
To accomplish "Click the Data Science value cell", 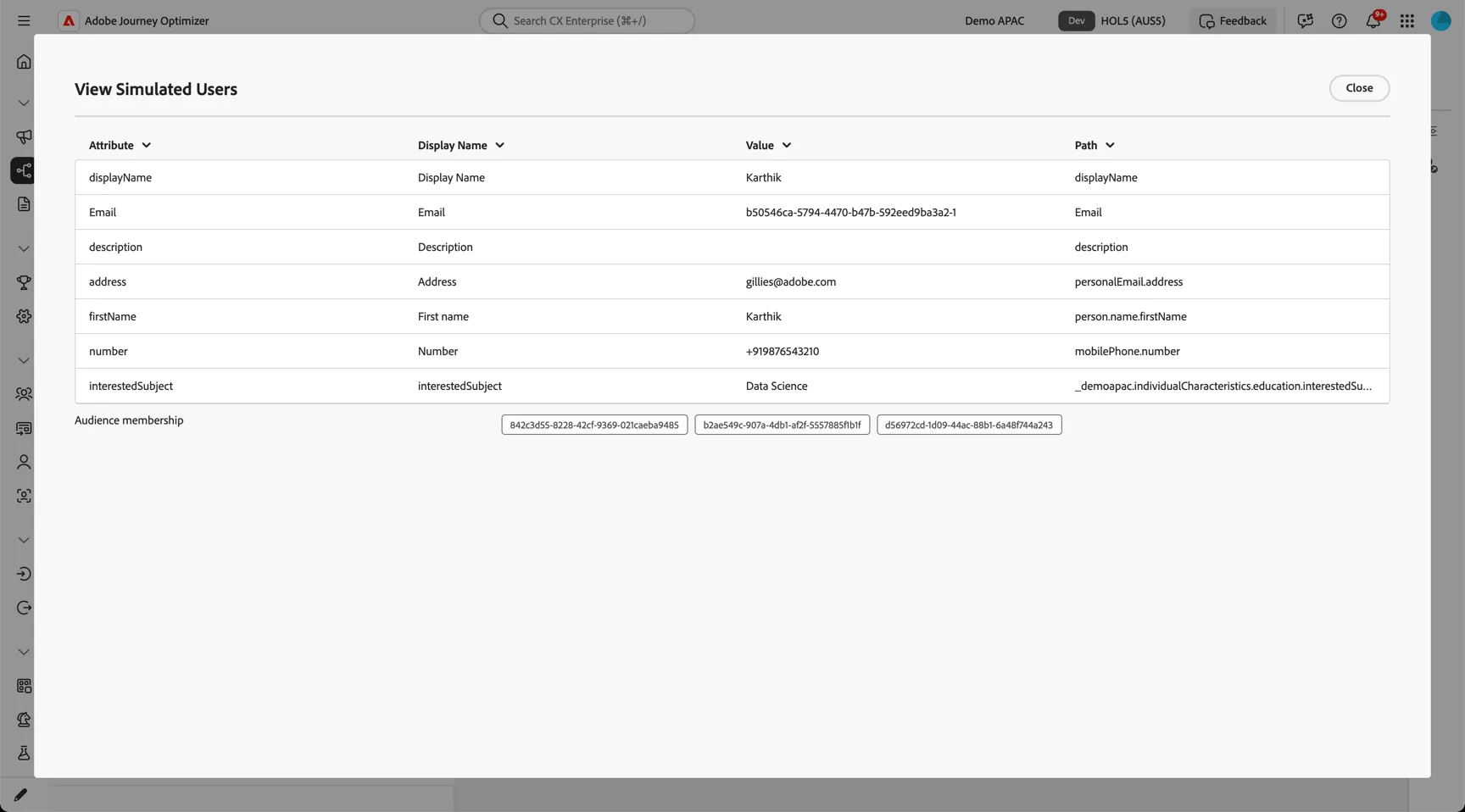I will [x=777, y=386].
